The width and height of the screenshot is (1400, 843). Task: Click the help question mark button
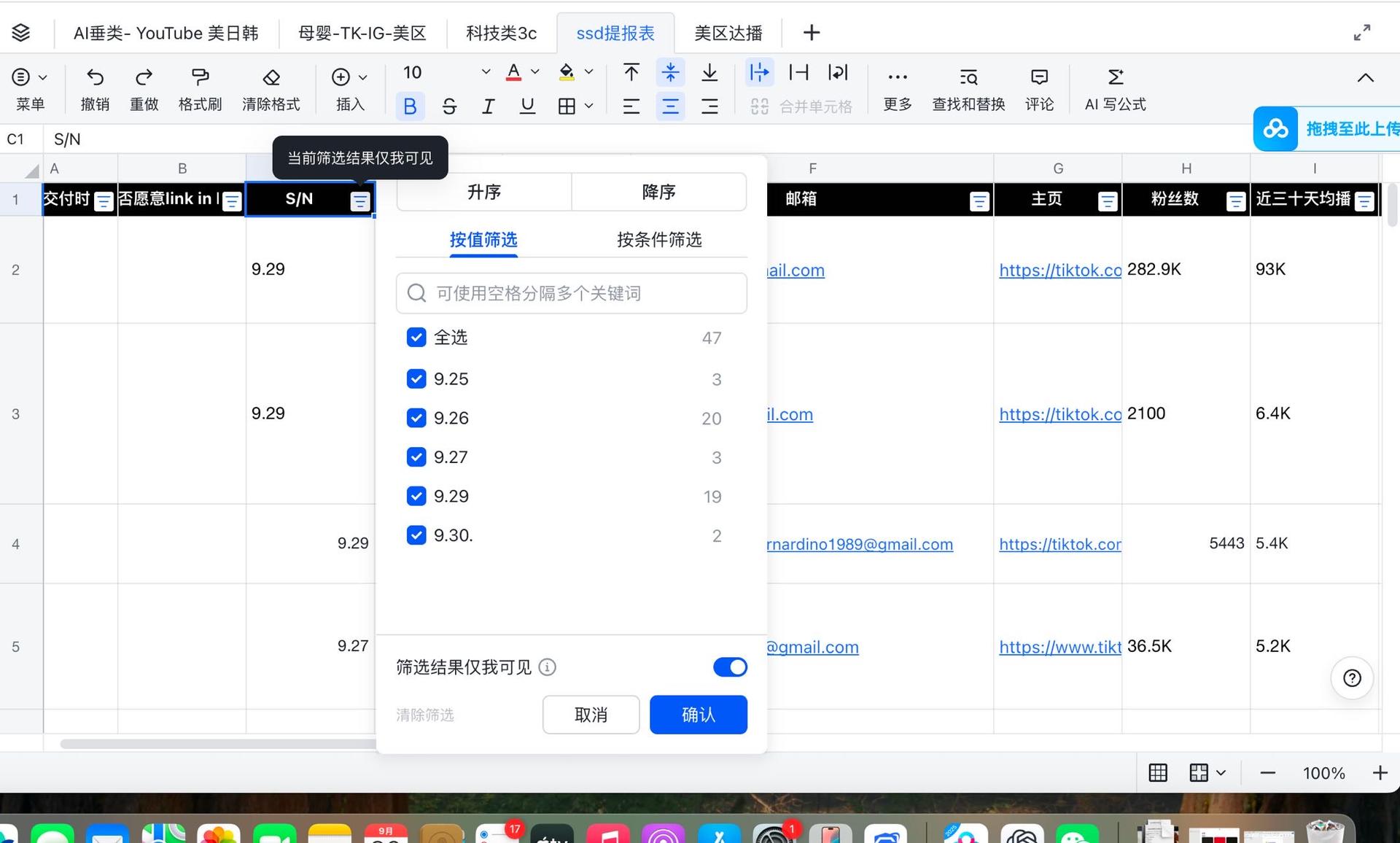pyautogui.click(x=1352, y=678)
